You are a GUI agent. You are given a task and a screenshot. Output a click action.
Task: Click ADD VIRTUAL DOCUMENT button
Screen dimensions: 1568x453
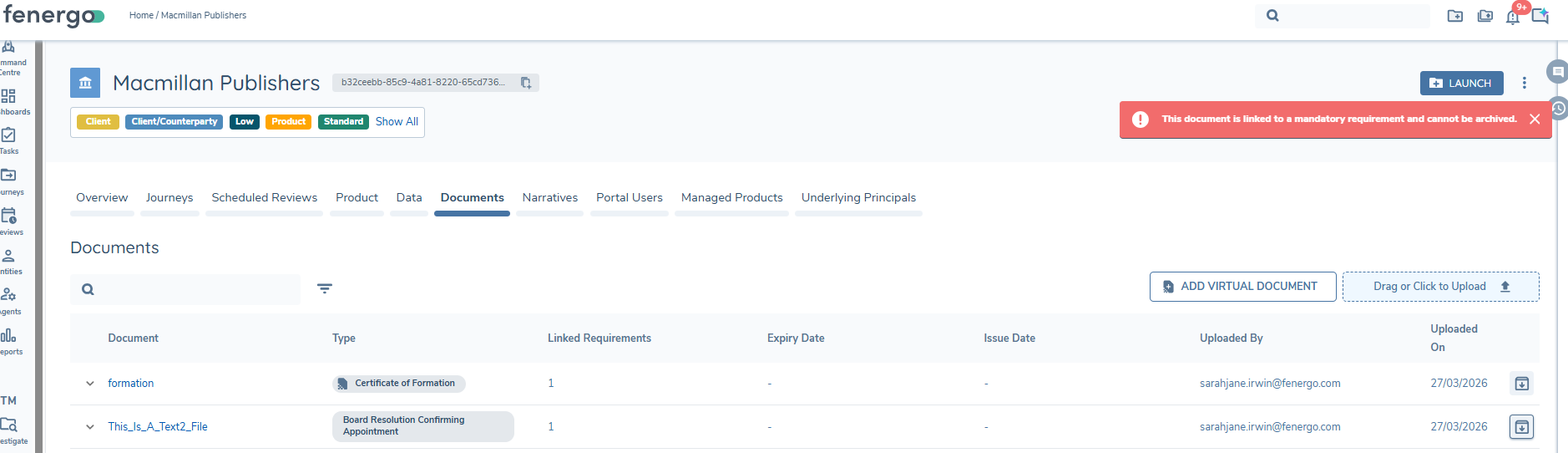click(1242, 287)
